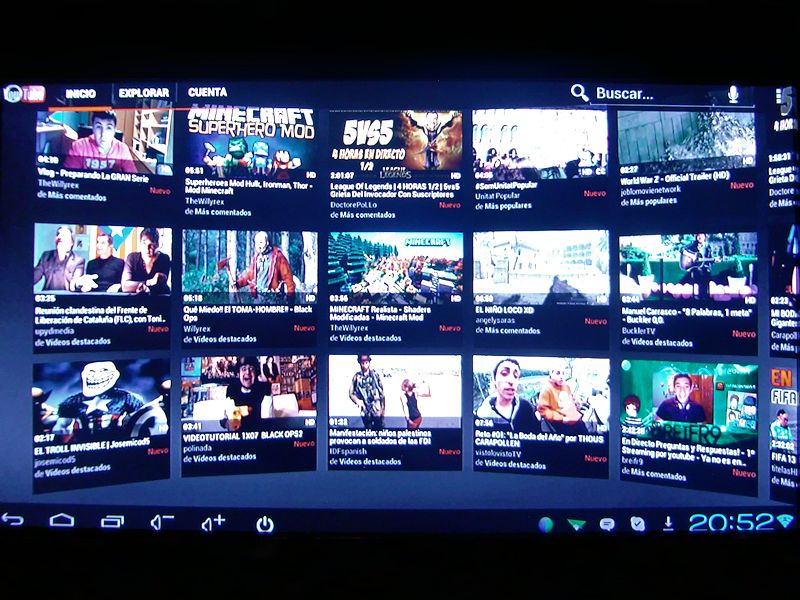Open VIDEOTUTORIAL 1X07 BLACK OPS2 thumbnail
Viewport: 800px width, 600px height.
[x=249, y=393]
